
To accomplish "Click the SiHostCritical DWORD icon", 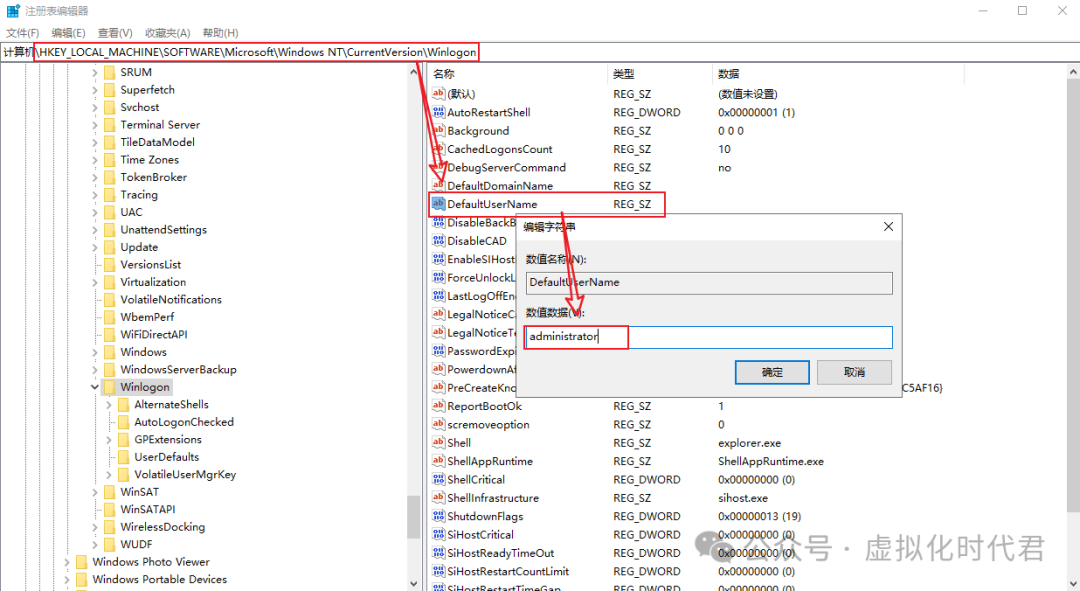I will (x=438, y=535).
